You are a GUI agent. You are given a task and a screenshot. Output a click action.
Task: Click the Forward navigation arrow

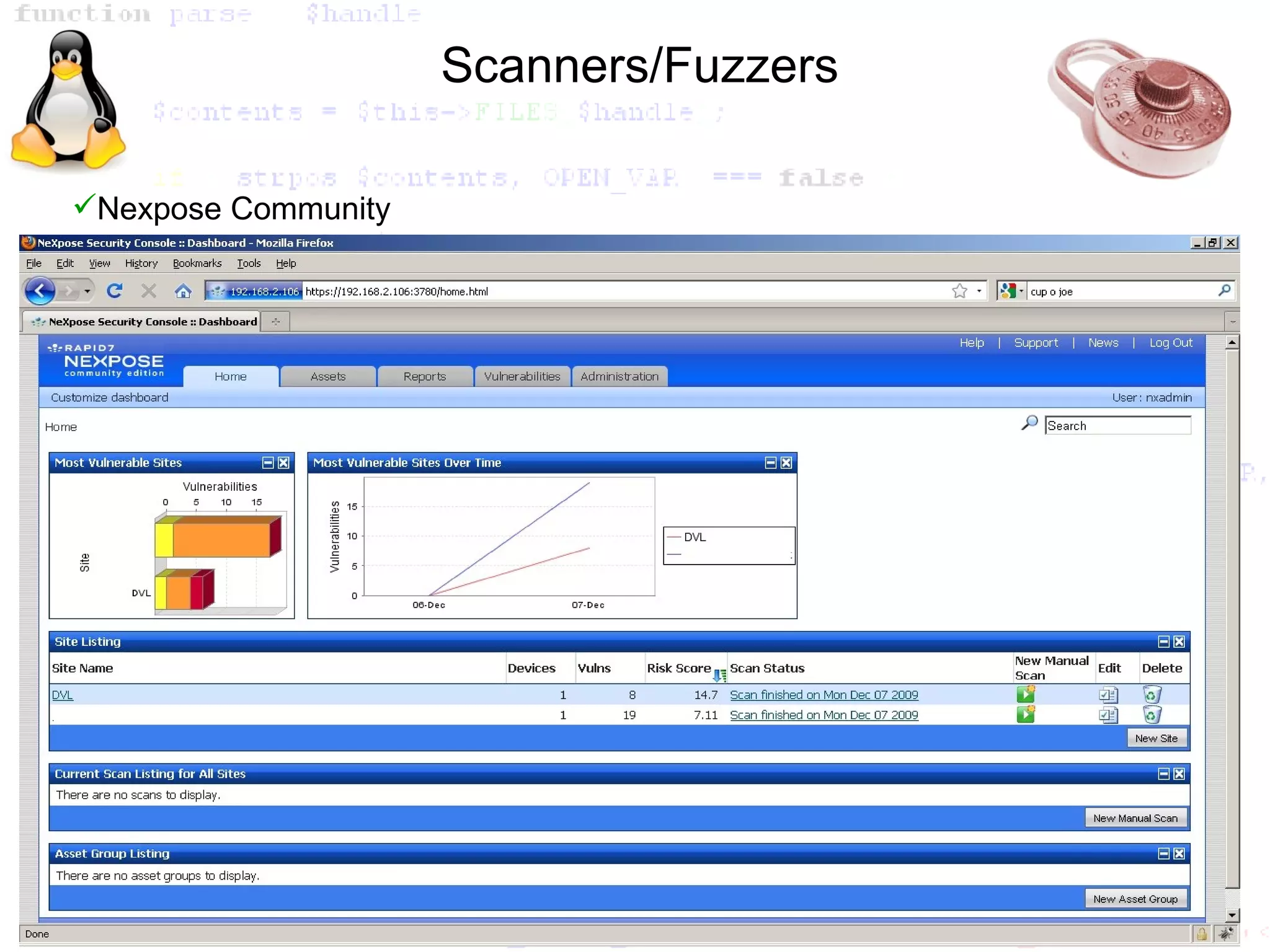click(68, 291)
